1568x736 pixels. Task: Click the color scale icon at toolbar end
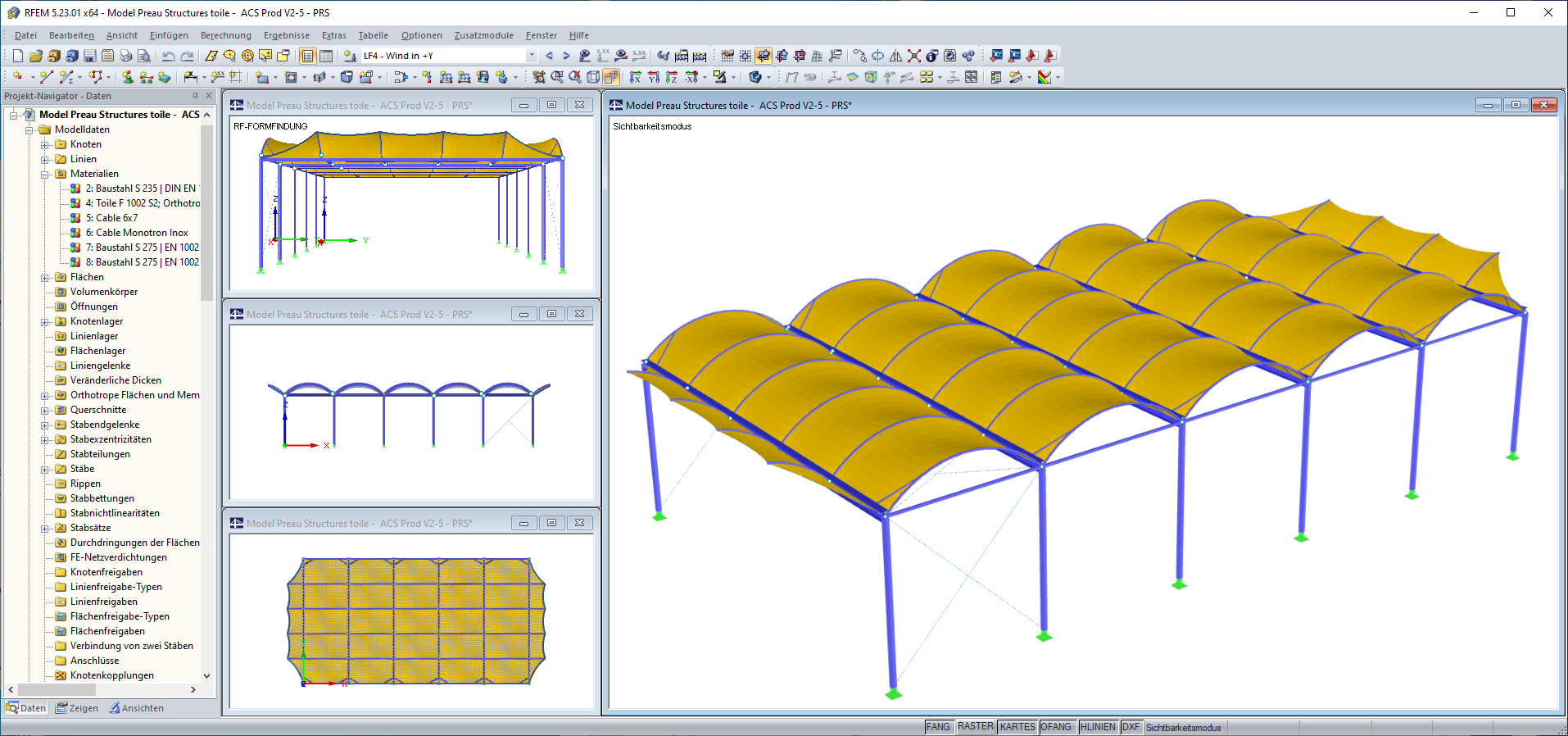pyautogui.click(x=1045, y=77)
